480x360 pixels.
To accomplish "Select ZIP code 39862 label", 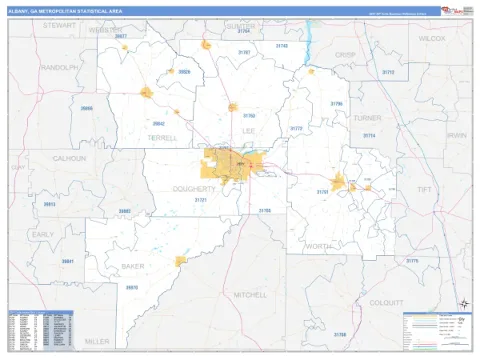I will [125, 211].
